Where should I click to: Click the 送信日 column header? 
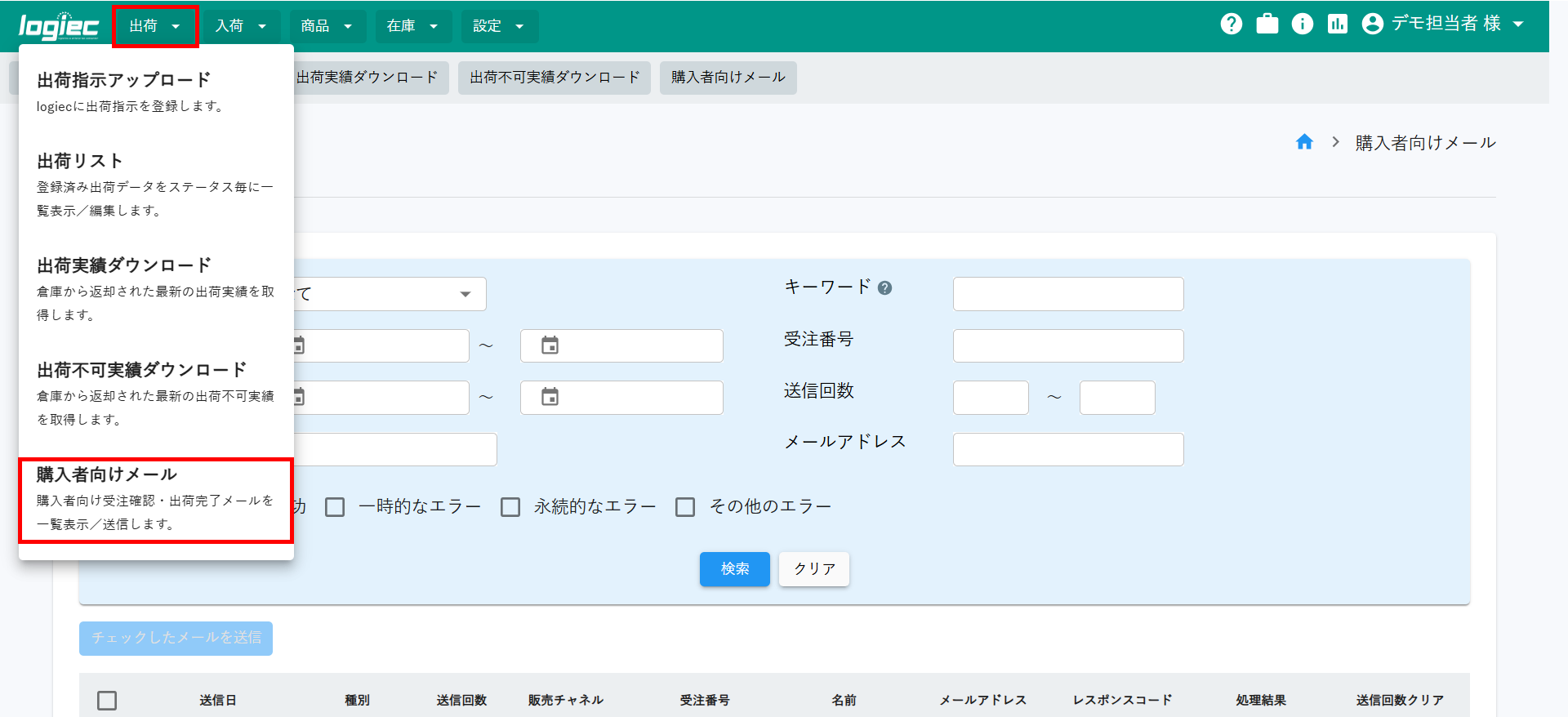218,700
